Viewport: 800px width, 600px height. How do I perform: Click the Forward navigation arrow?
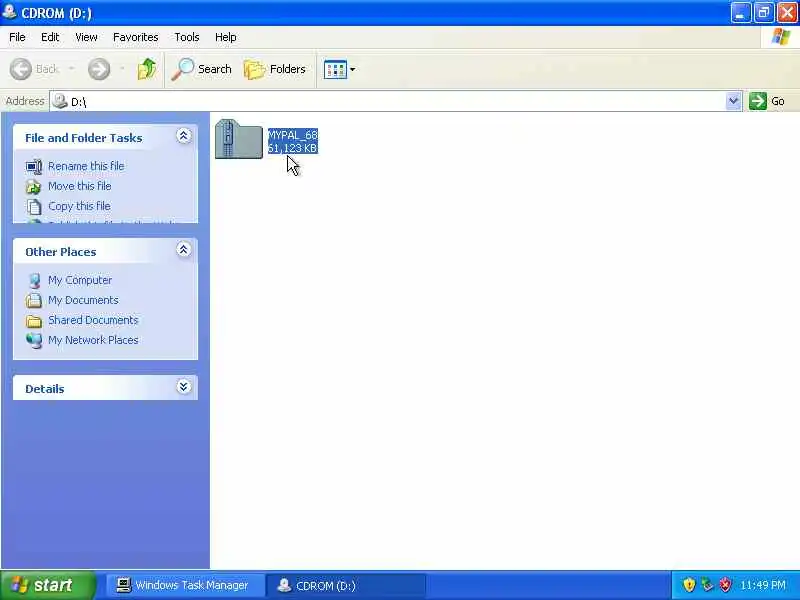tap(98, 69)
